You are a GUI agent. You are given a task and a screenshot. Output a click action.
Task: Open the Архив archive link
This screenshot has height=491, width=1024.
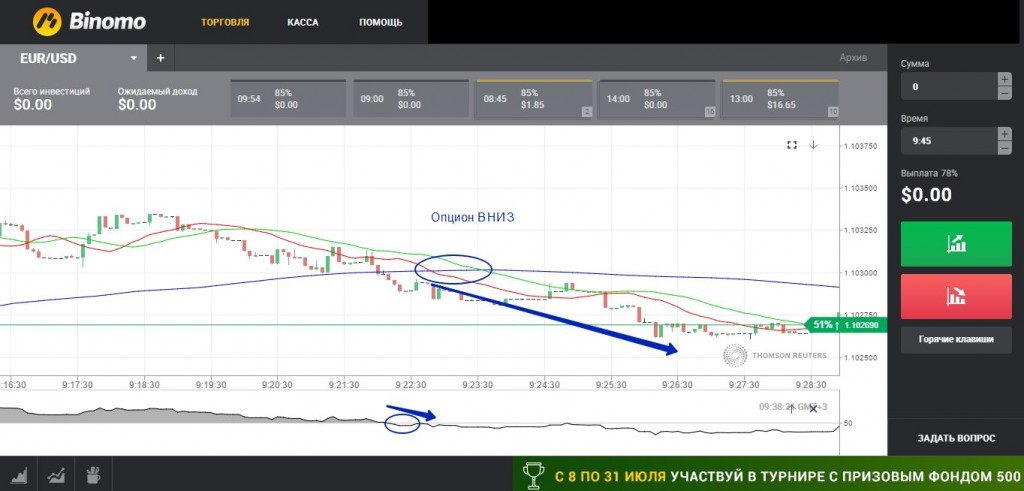click(853, 57)
